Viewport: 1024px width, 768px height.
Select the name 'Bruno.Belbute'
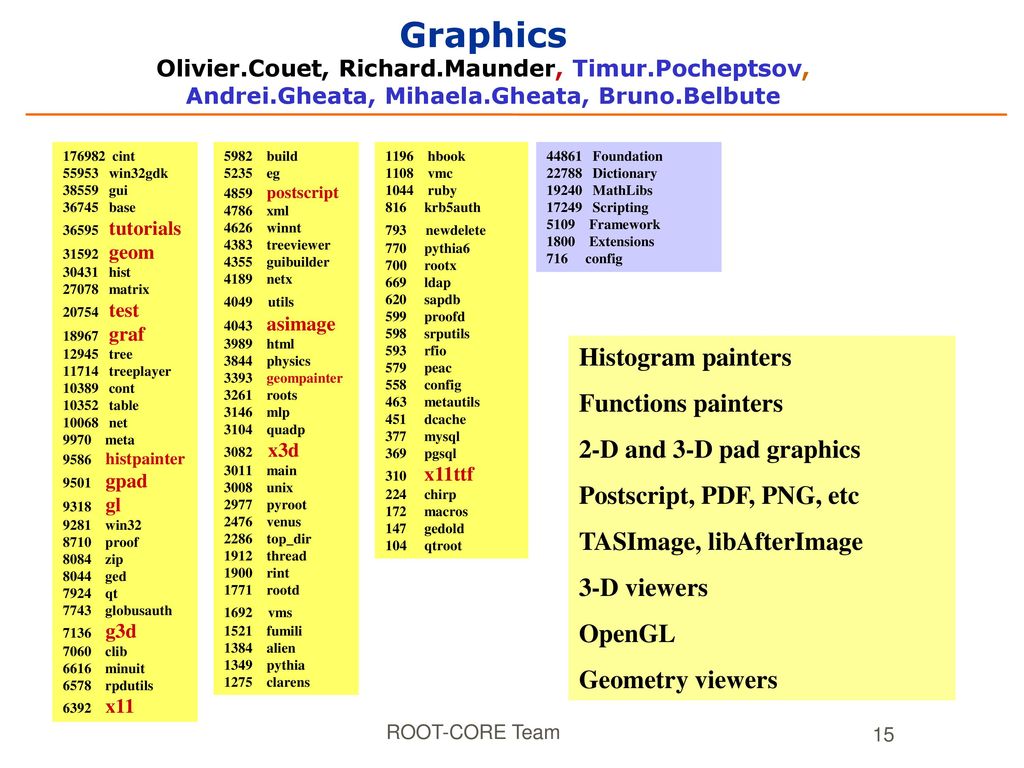pyautogui.click(x=690, y=96)
